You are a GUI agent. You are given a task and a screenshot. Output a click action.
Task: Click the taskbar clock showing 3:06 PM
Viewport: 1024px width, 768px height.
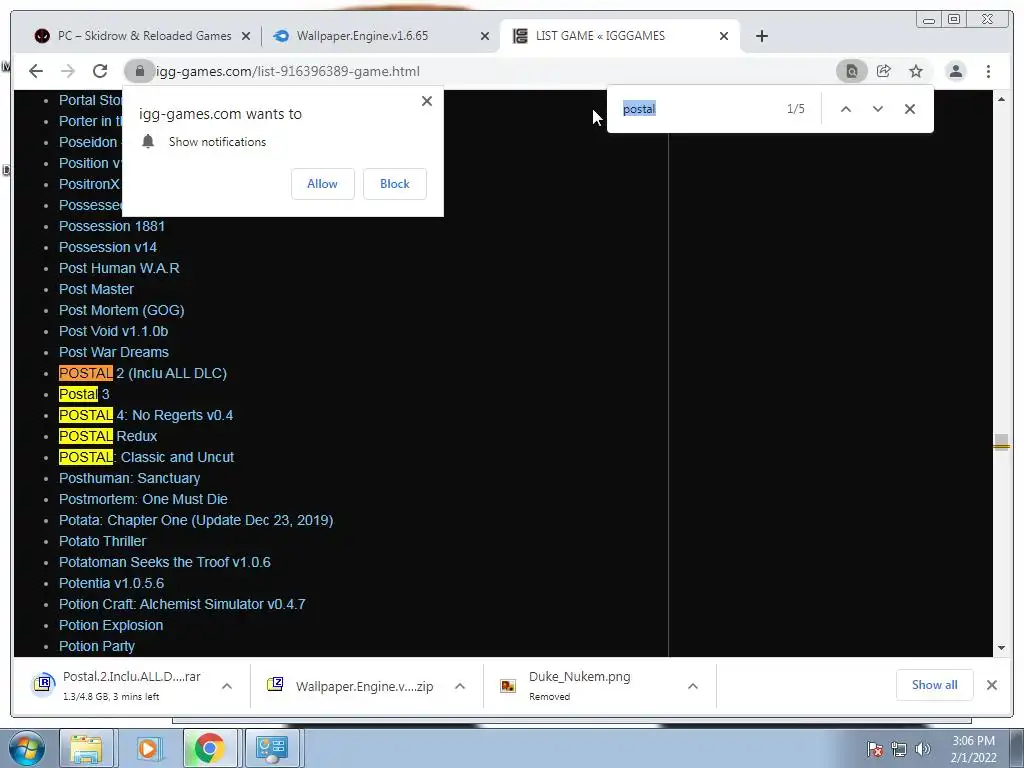click(973, 749)
